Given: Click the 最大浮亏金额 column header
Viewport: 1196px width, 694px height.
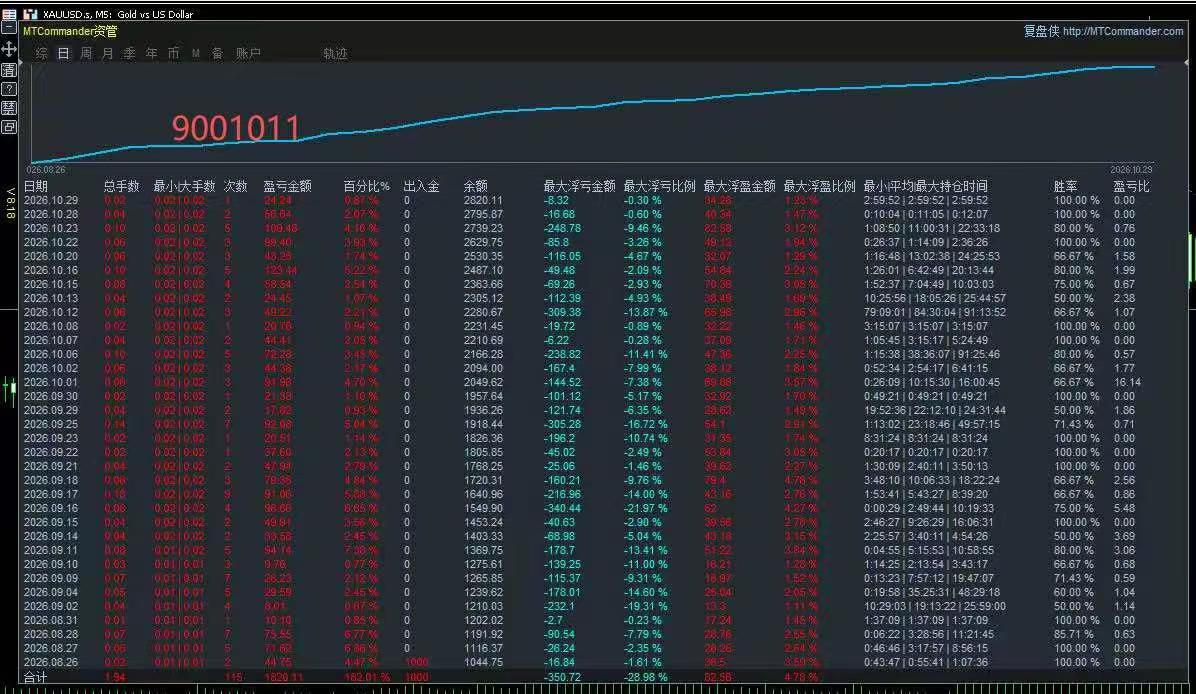Looking at the screenshot, I should point(580,186).
